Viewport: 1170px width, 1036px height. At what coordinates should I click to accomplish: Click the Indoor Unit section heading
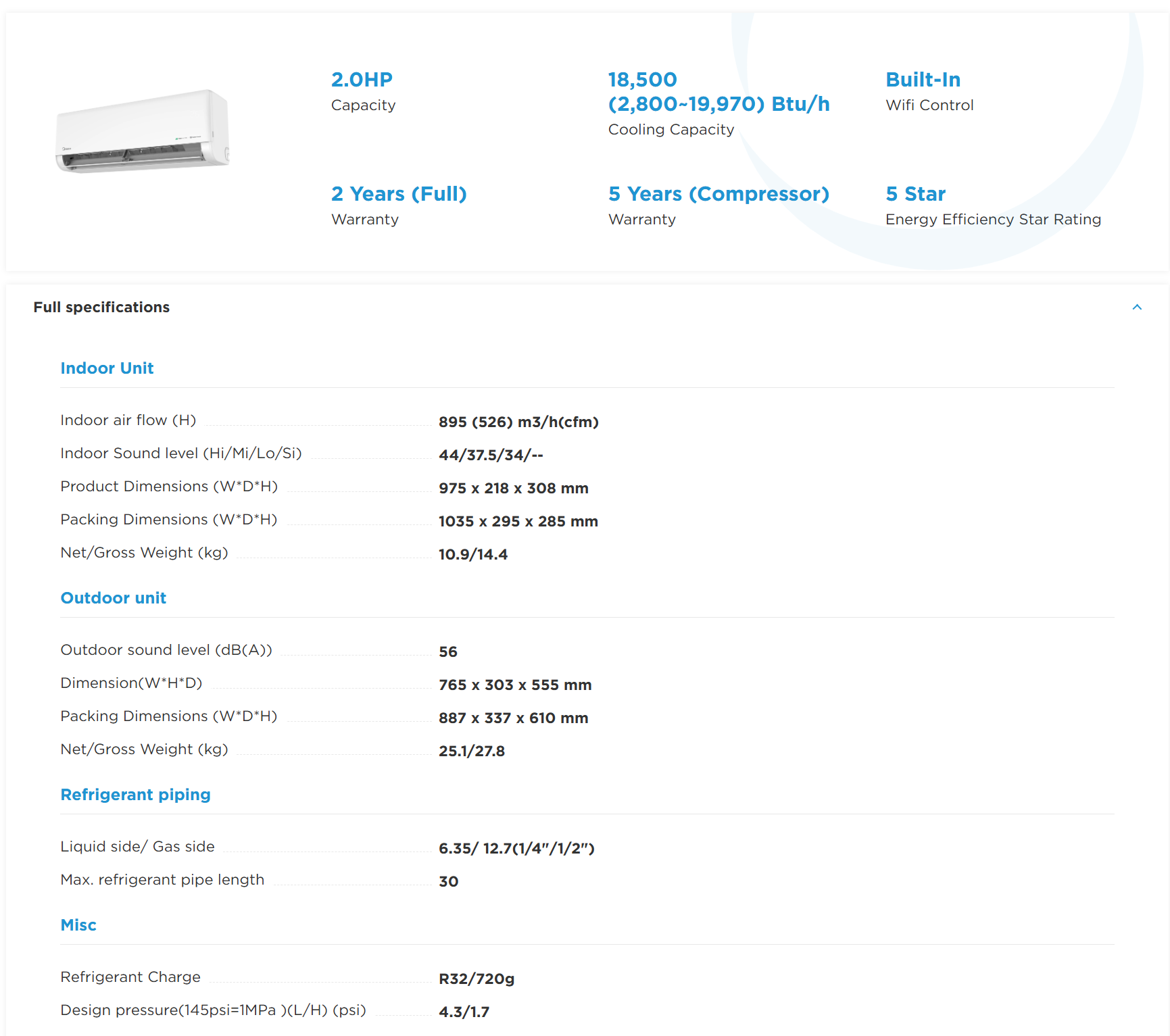click(x=107, y=368)
